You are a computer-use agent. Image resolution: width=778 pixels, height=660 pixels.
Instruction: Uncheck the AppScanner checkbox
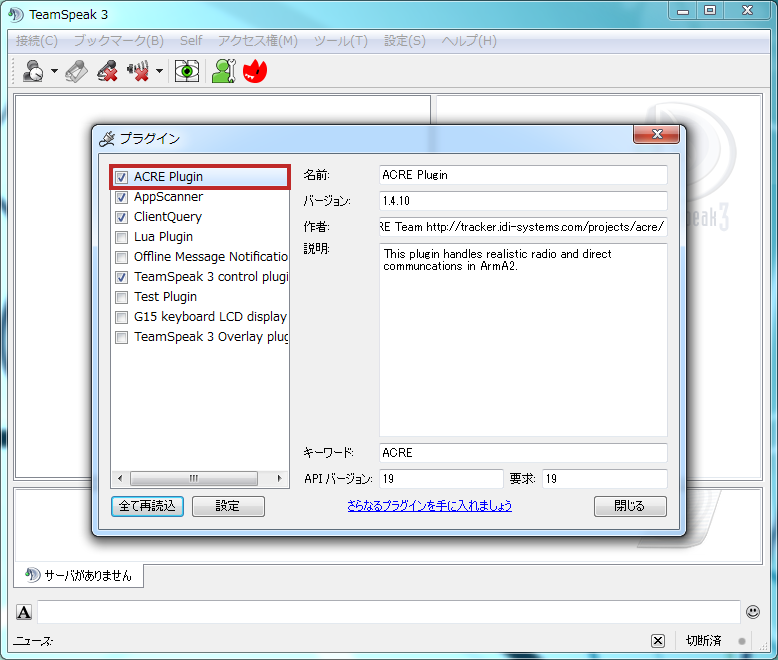click(x=122, y=198)
